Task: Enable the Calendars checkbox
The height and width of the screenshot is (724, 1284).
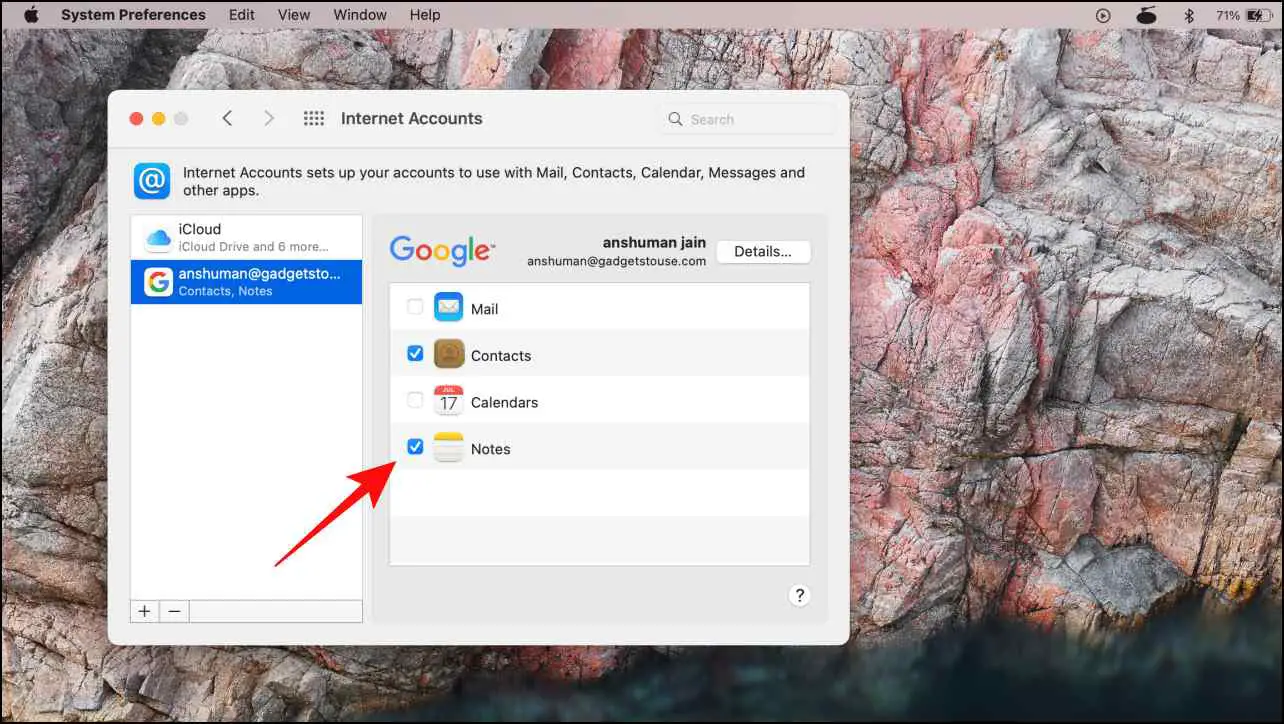Action: pos(415,400)
